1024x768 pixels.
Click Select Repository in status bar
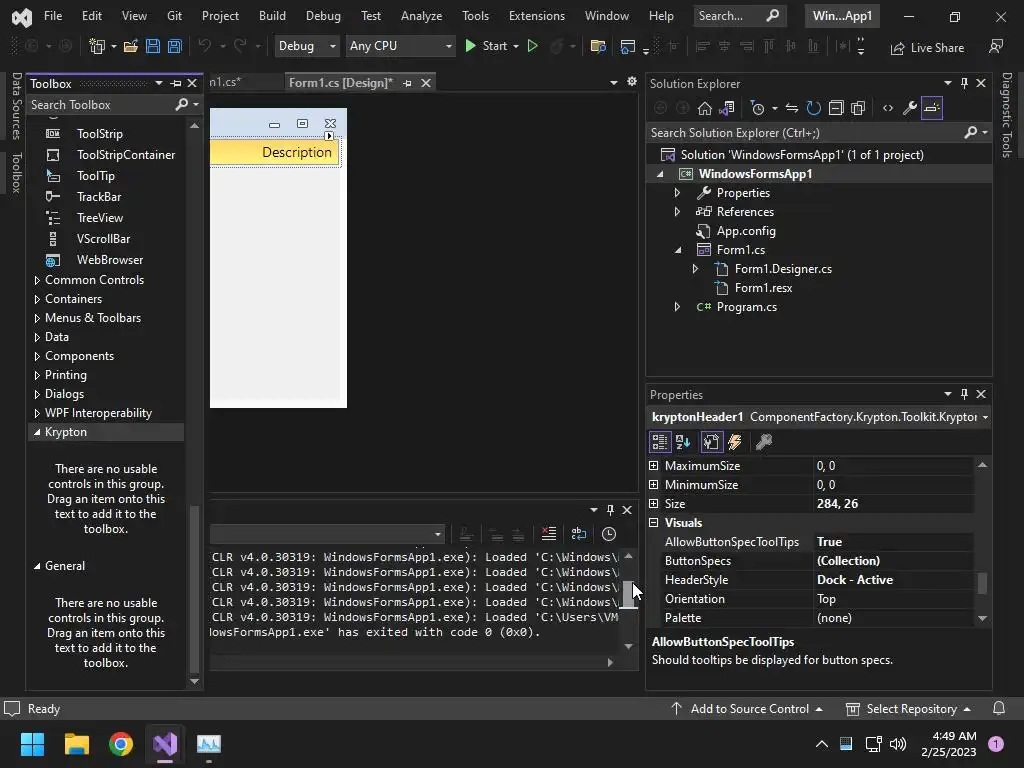(908, 709)
